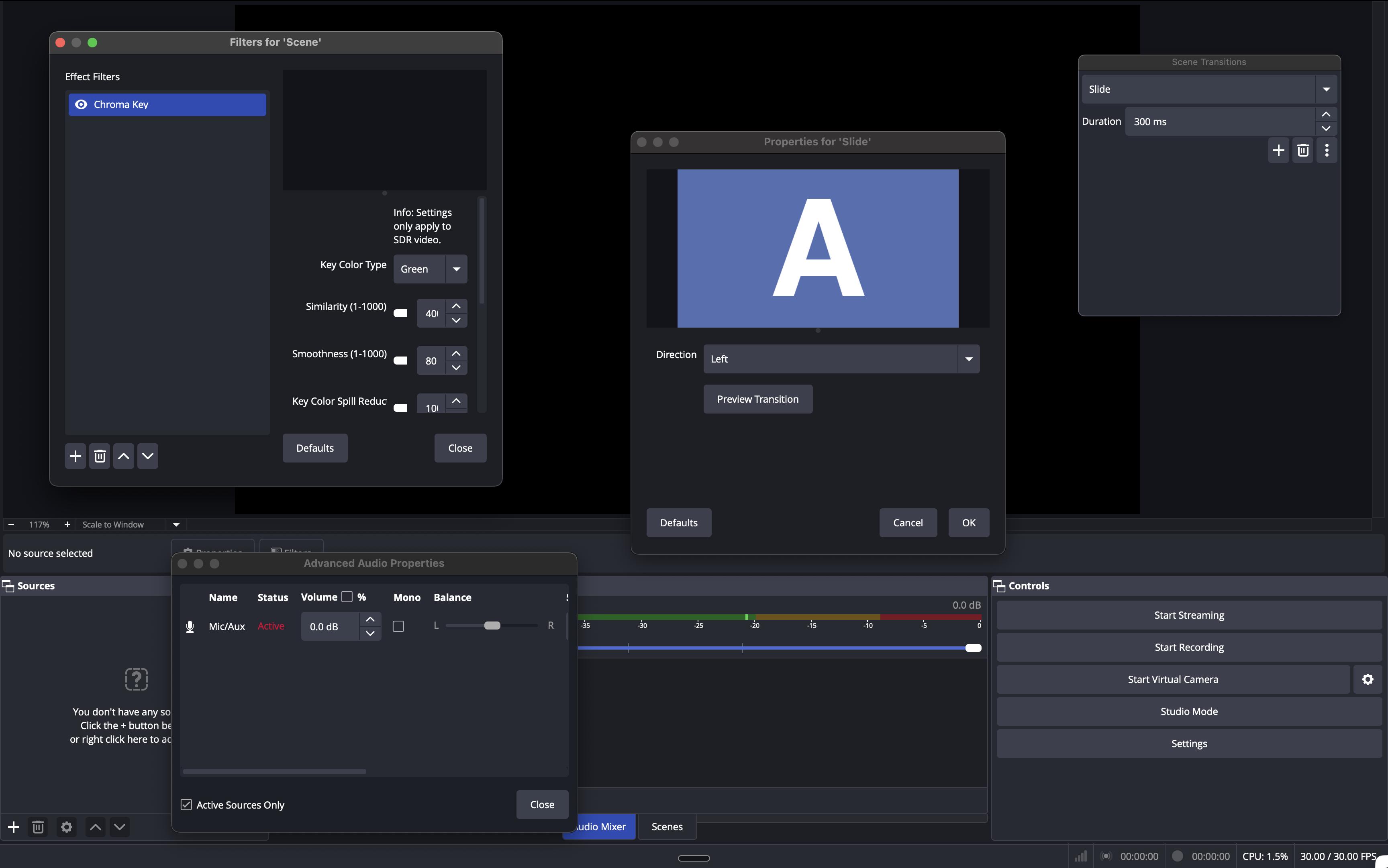Remove scene transition with trash icon
This screenshot has width=1388, height=868.
point(1302,150)
